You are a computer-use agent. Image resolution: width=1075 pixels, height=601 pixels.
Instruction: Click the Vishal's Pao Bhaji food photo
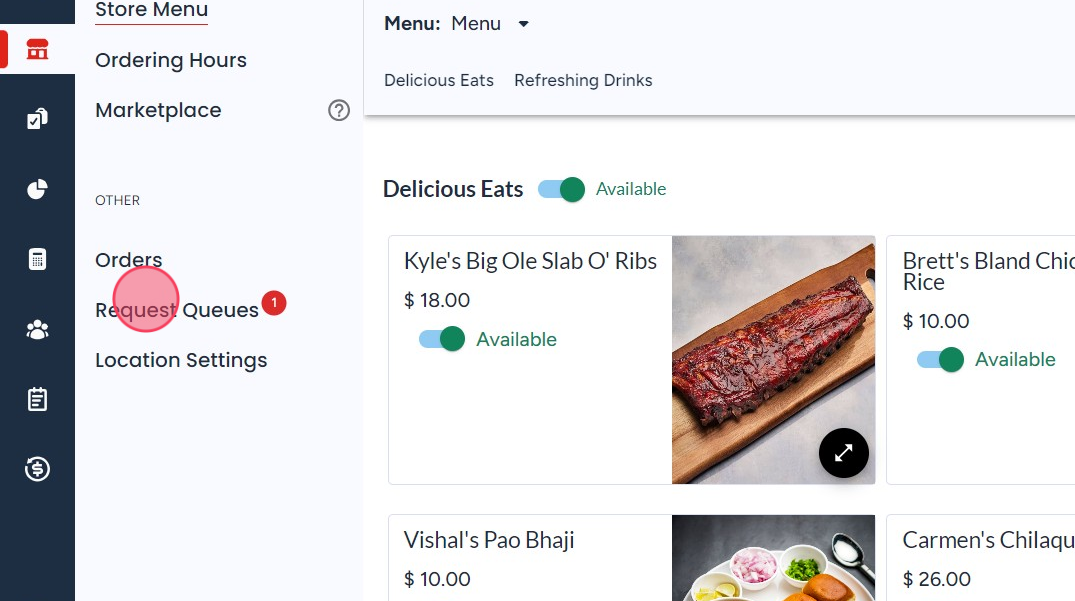[773, 558]
